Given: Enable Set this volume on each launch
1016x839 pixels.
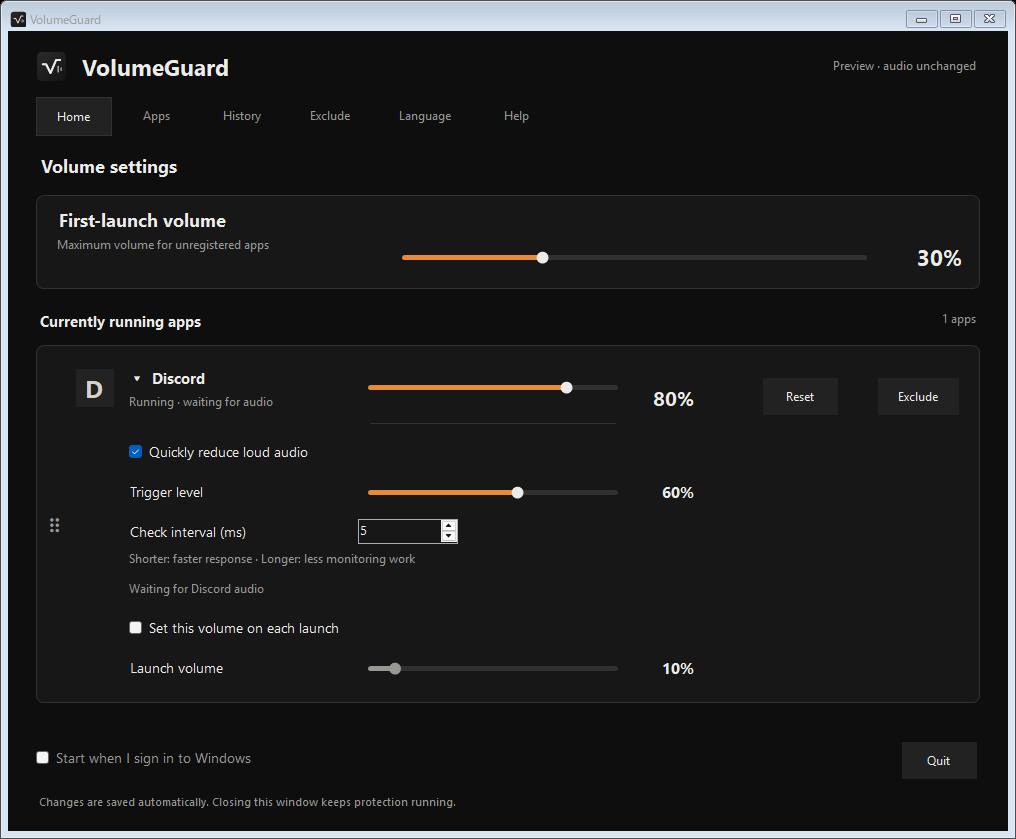Looking at the screenshot, I should 135,628.
